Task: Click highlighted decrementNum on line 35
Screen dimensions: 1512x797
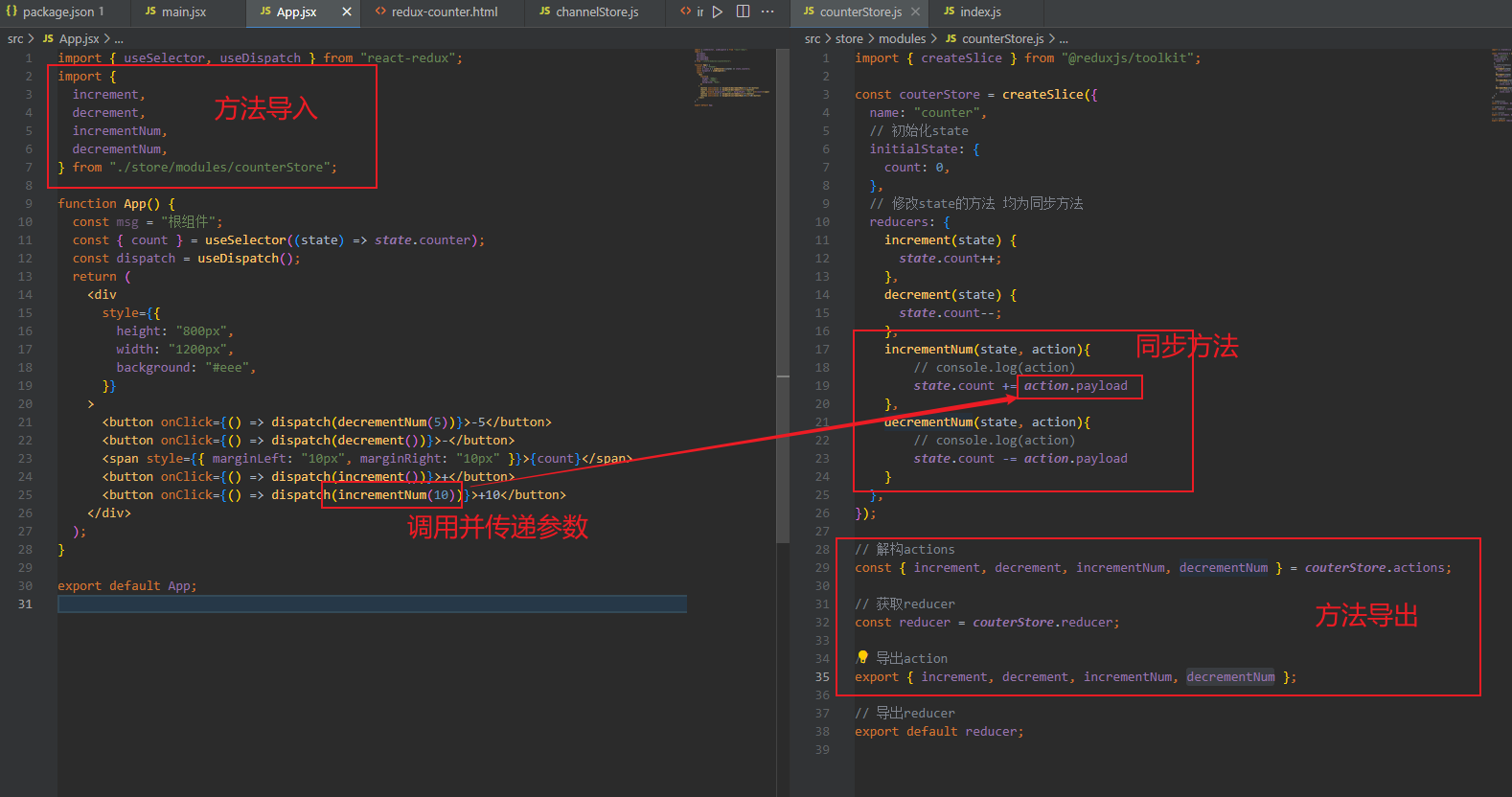Action: (1230, 676)
